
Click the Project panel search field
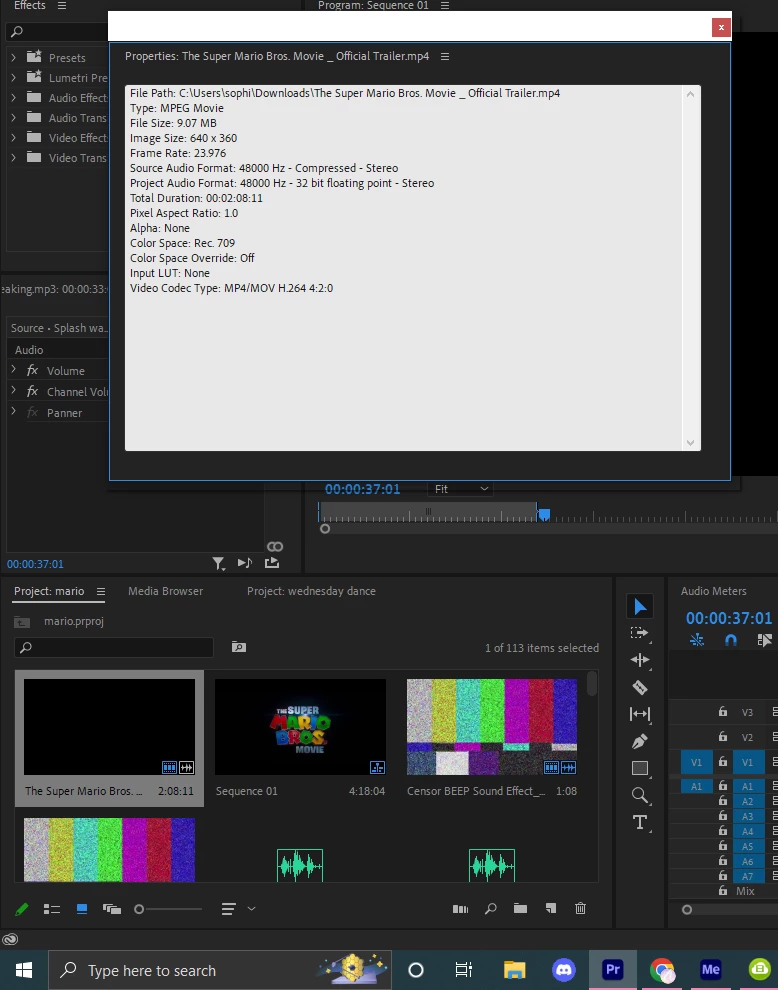pyautogui.click(x=114, y=647)
